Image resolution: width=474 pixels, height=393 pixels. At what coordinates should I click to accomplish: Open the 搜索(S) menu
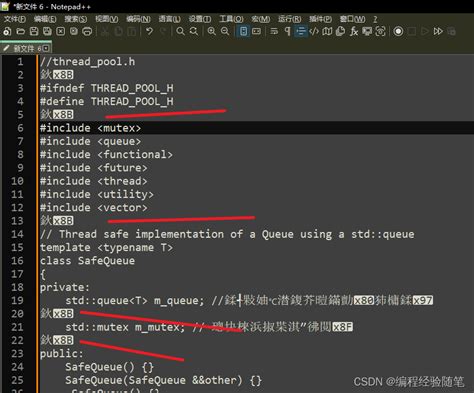click(76, 19)
